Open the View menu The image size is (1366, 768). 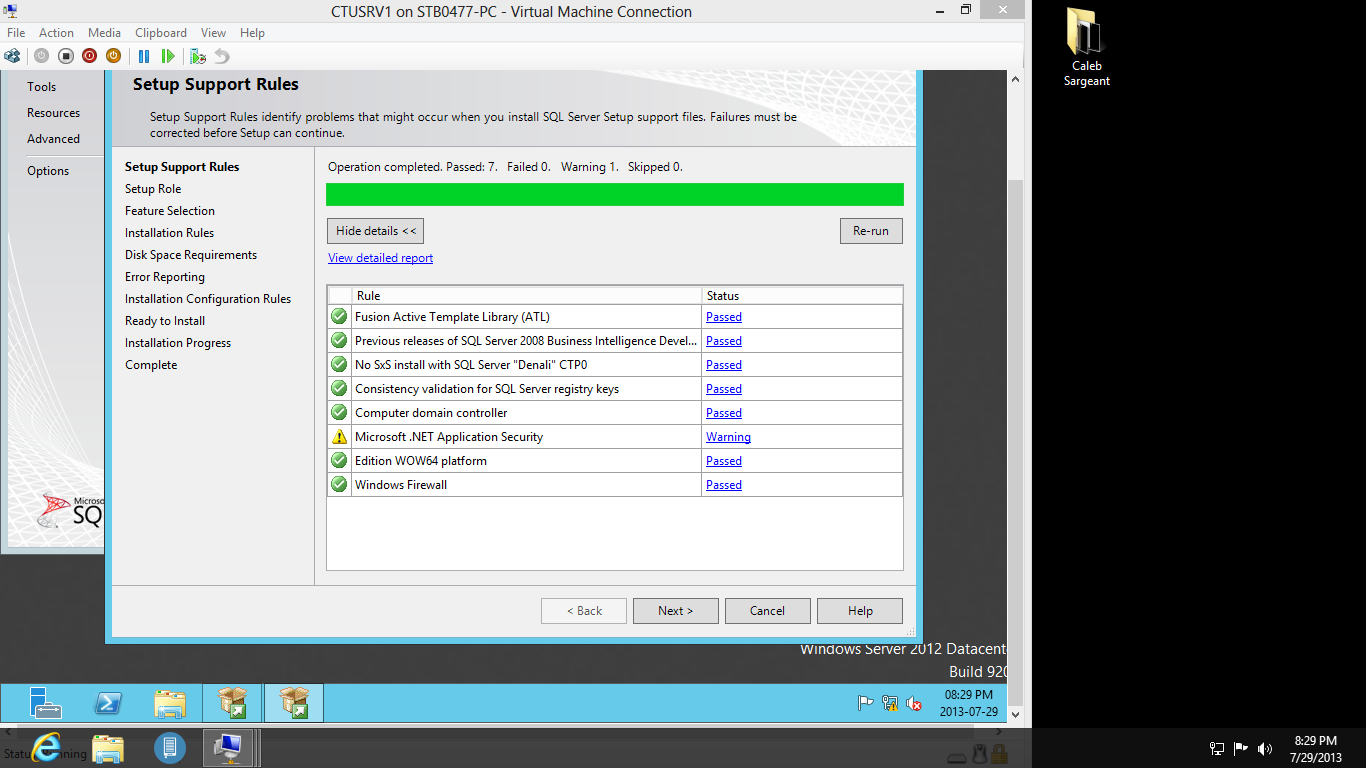point(213,33)
